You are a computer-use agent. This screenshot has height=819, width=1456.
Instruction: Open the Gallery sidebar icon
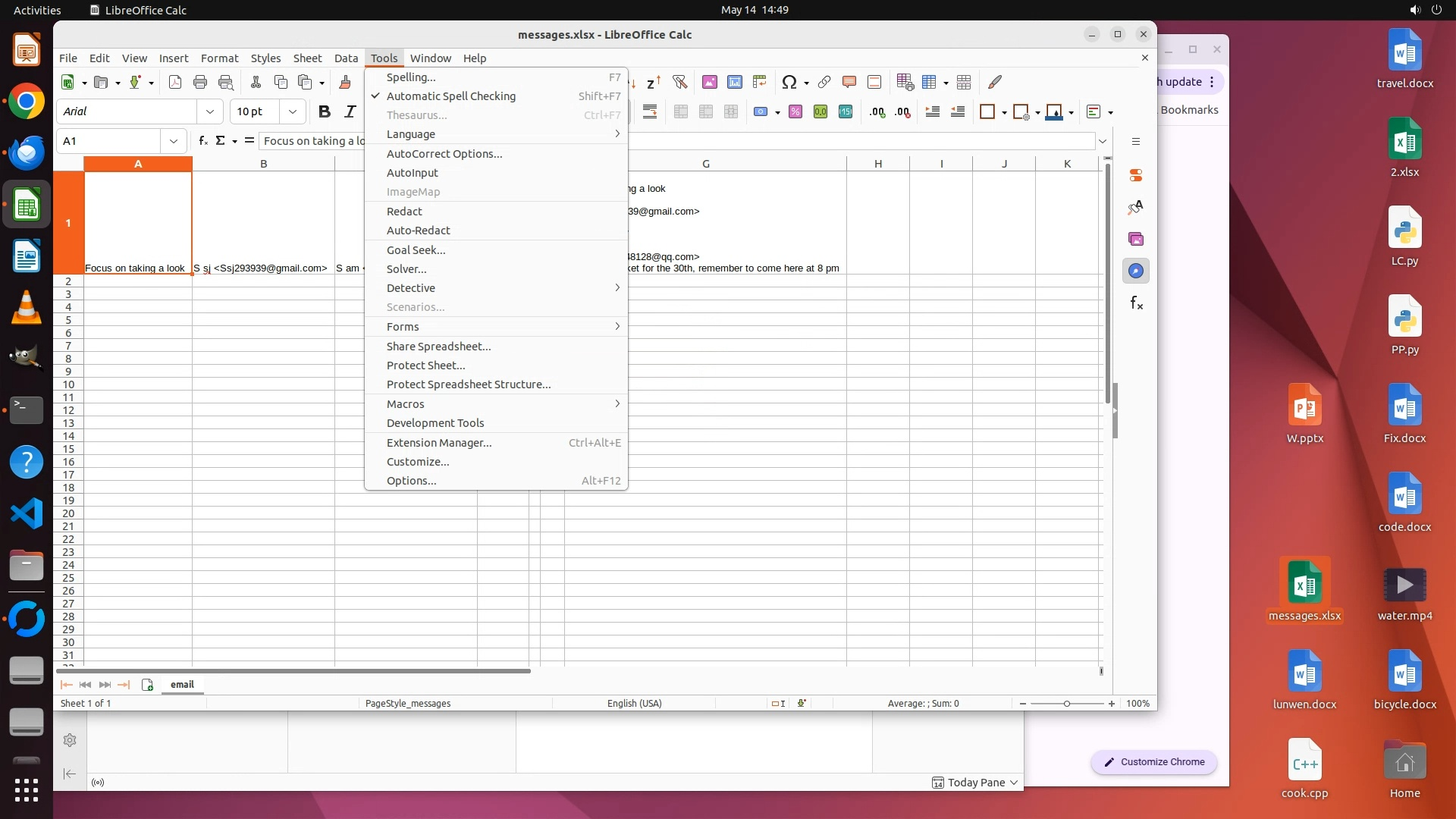pos(1136,239)
